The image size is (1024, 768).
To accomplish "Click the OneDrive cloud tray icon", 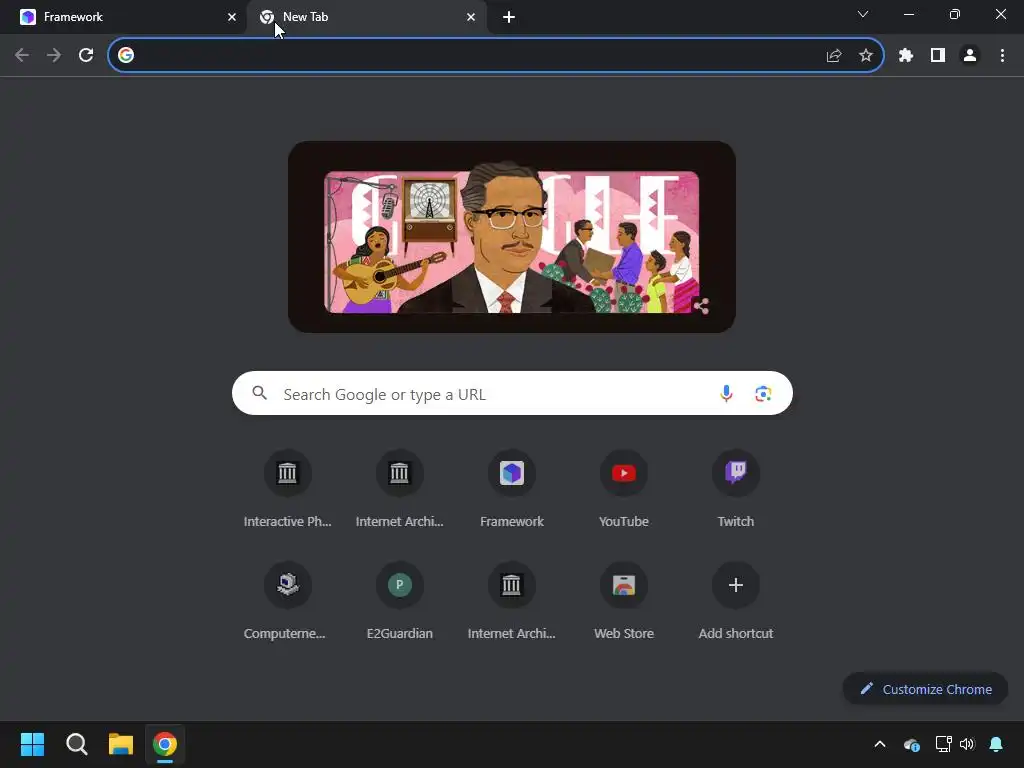I will coord(912,744).
